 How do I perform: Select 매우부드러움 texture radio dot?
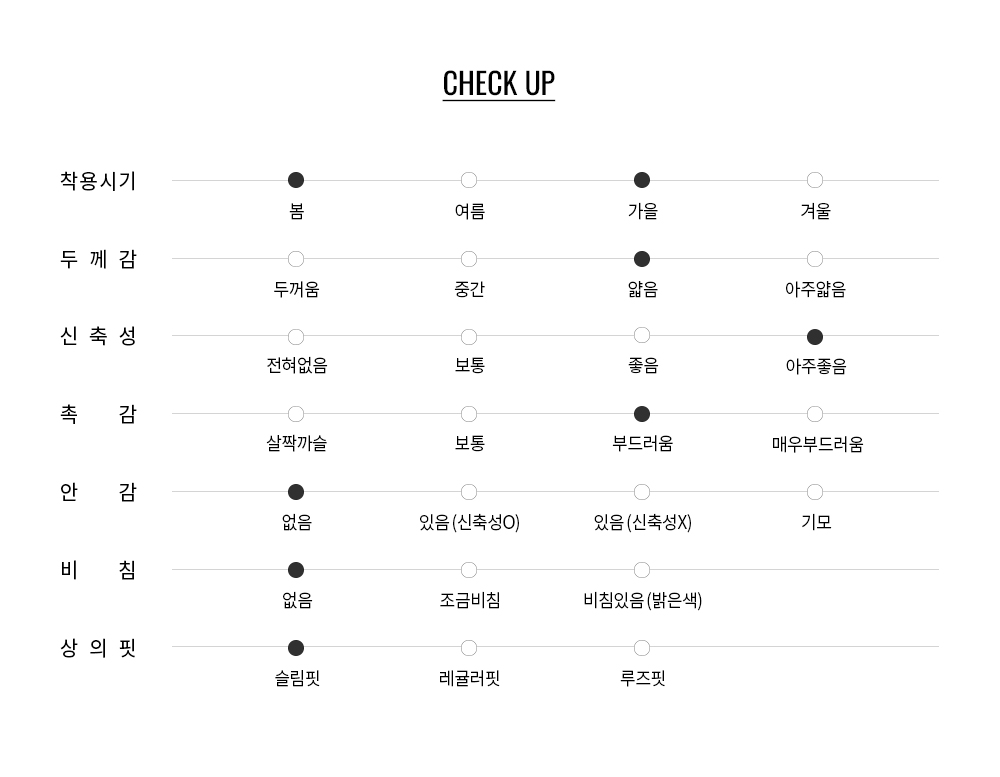coord(815,414)
